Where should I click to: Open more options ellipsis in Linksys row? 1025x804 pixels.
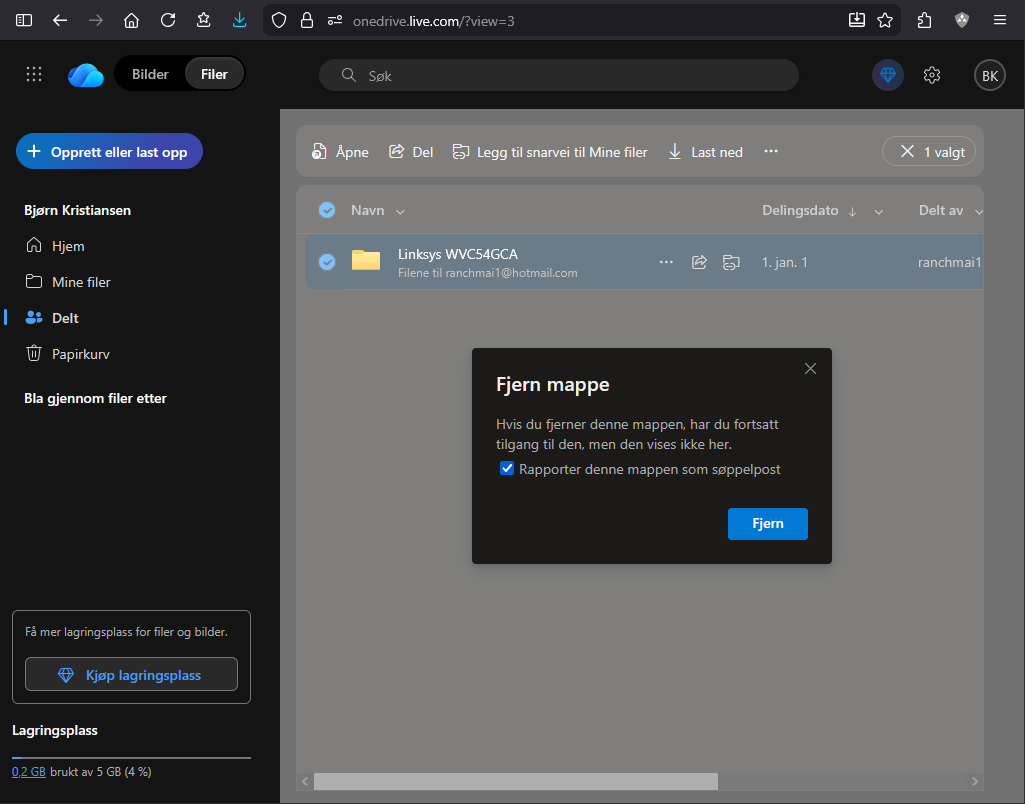click(666, 262)
